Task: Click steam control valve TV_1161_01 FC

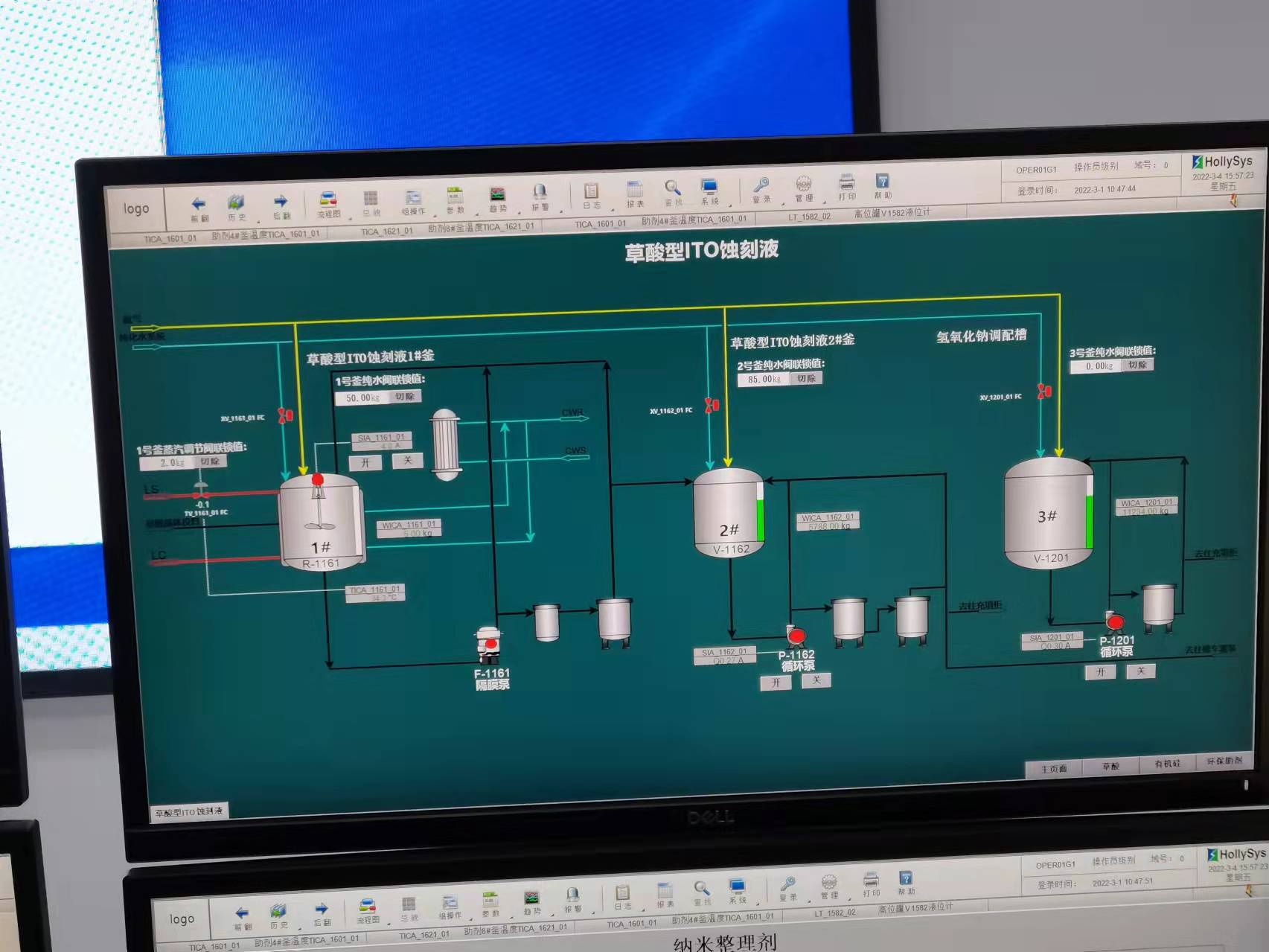Action: (x=201, y=491)
